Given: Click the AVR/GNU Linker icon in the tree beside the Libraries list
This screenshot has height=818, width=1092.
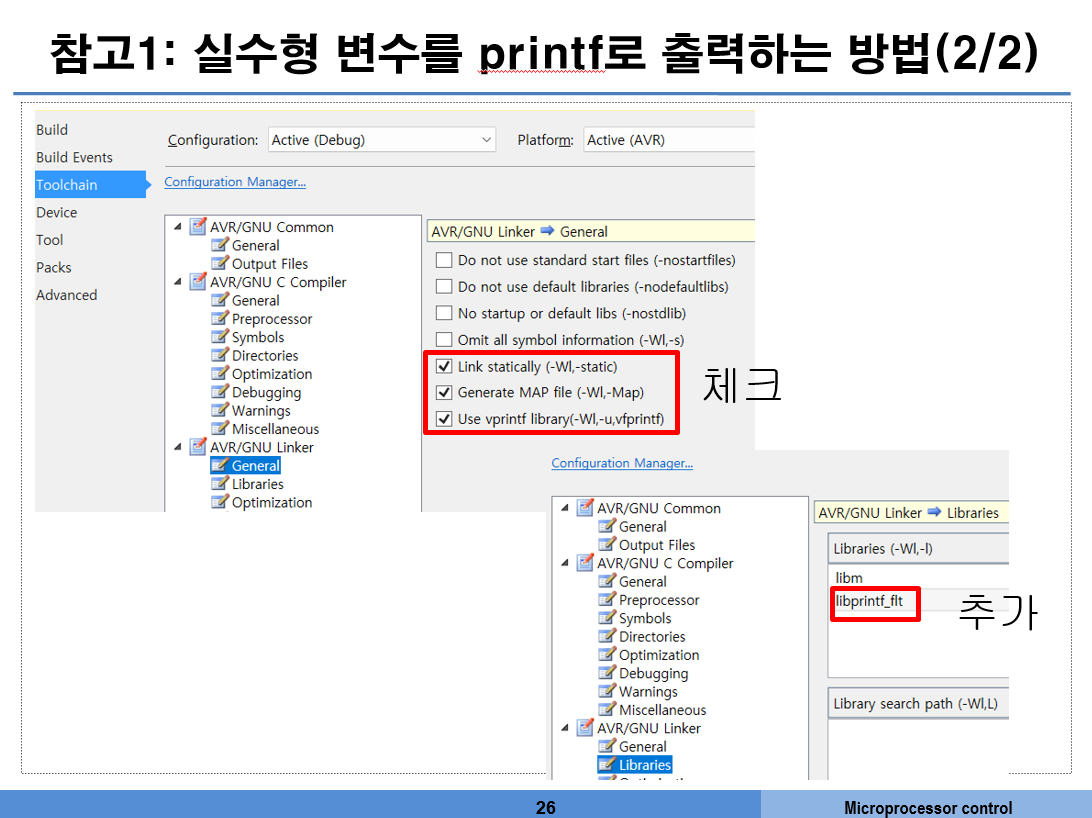Looking at the screenshot, I should [585, 728].
